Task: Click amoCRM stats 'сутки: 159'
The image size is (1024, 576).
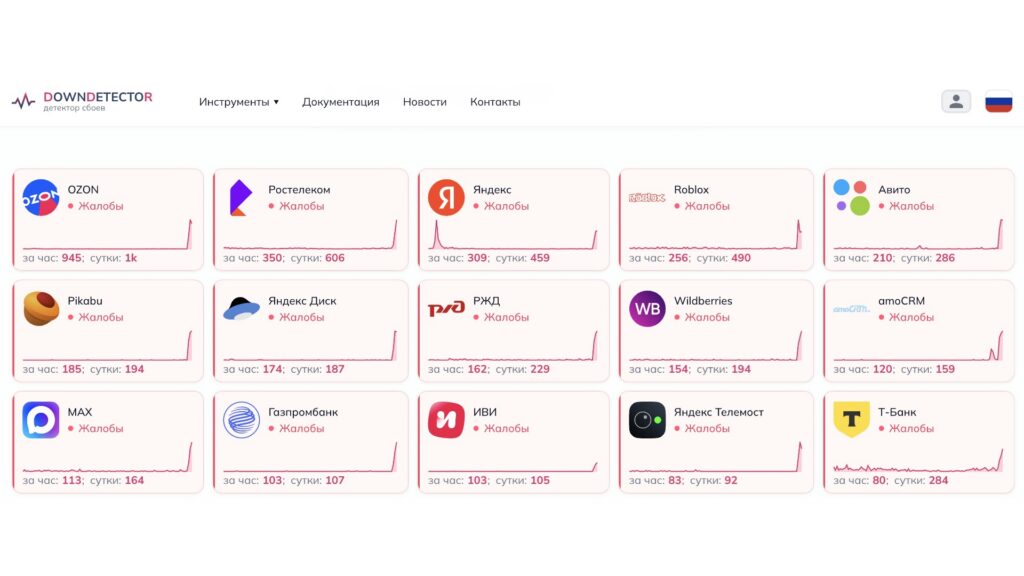Action: pos(928,369)
